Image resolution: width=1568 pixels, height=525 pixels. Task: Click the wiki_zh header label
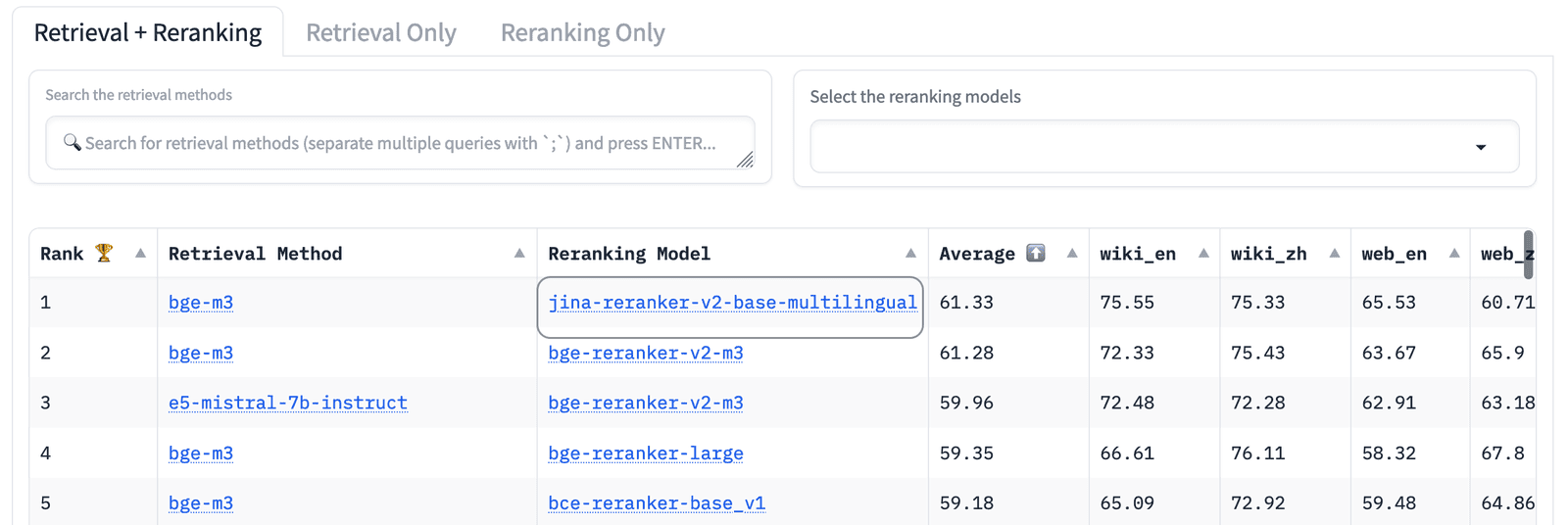pyautogui.click(x=1269, y=254)
